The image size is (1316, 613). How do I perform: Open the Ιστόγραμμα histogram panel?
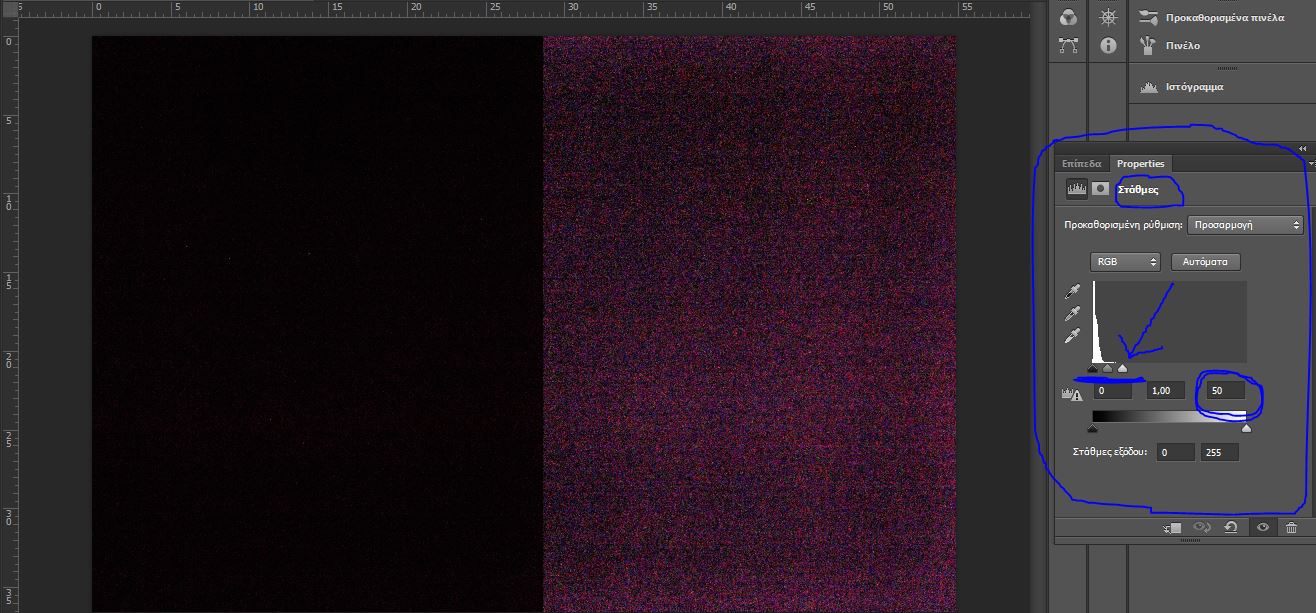point(1181,87)
